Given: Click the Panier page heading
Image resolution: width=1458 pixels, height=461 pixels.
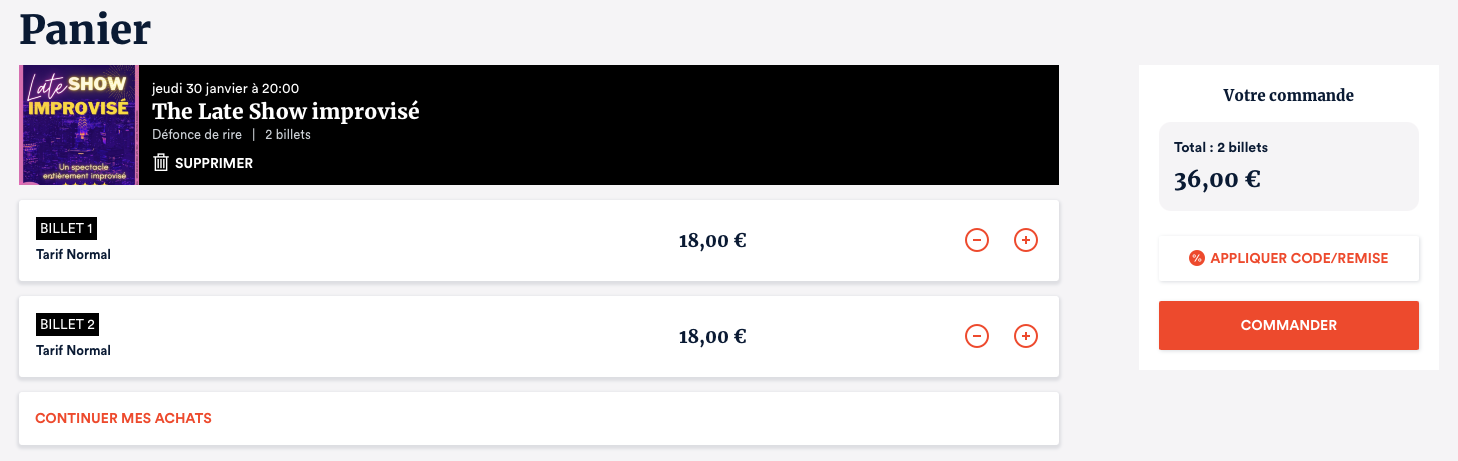Looking at the screenshot, I should (x=85, y=29).
